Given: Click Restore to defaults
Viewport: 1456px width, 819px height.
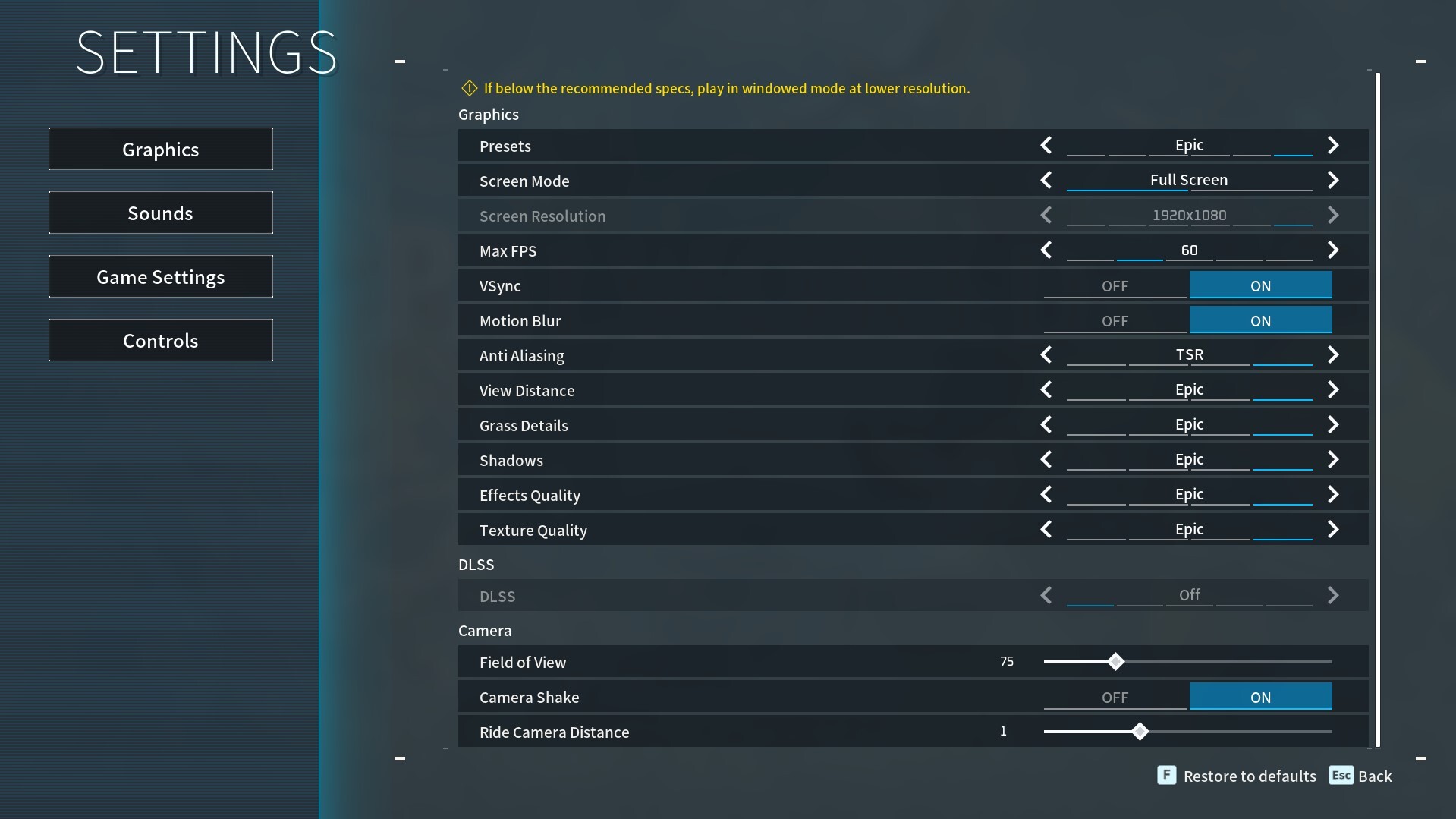Looking at the screenshot, I should pyautogui.click(x=1250, y=776).
